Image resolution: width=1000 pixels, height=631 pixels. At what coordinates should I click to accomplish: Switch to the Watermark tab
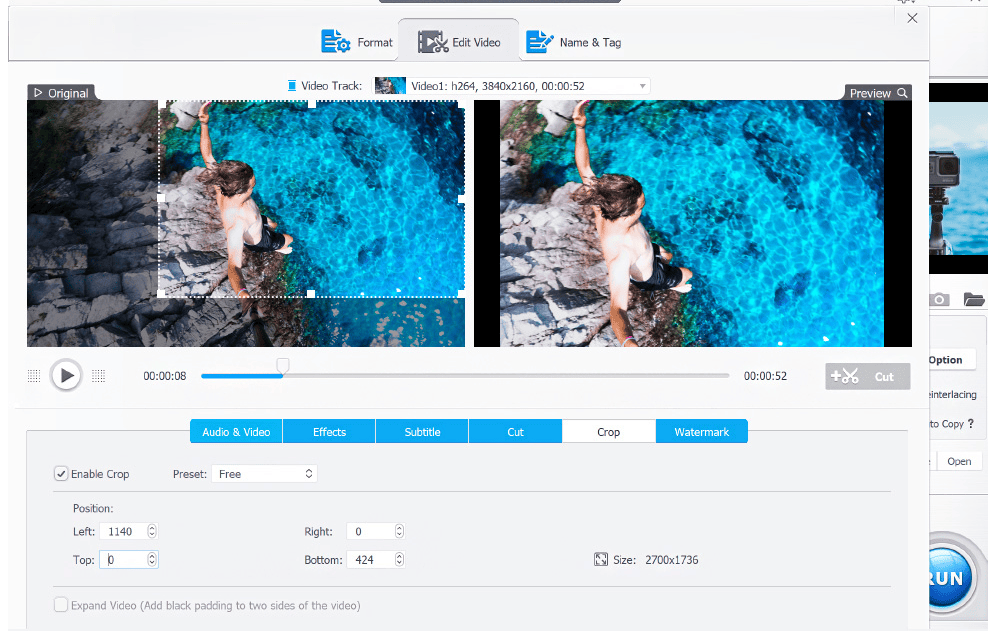[701, 431]
